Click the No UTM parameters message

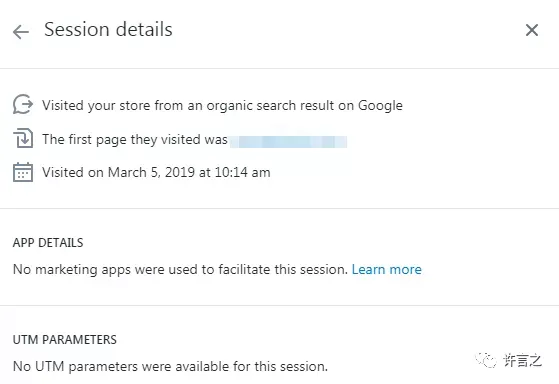170,366
